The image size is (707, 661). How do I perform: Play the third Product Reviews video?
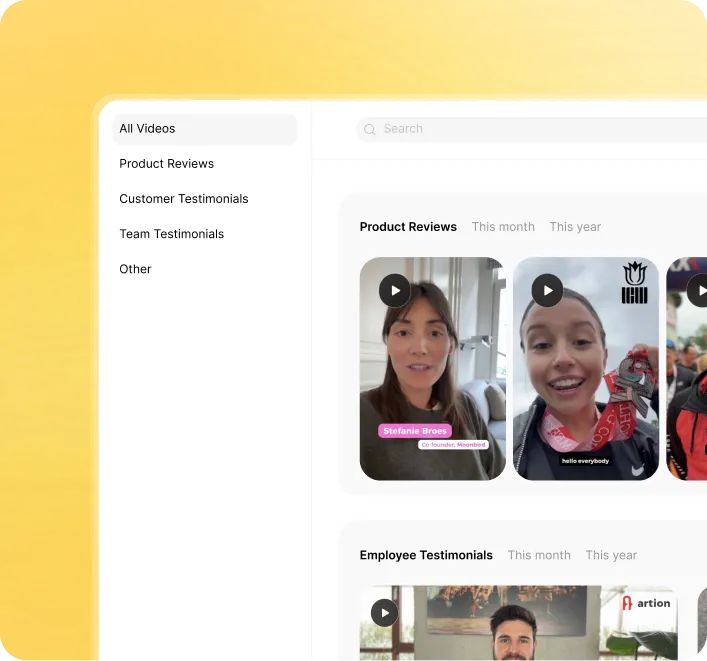point(698,290)
